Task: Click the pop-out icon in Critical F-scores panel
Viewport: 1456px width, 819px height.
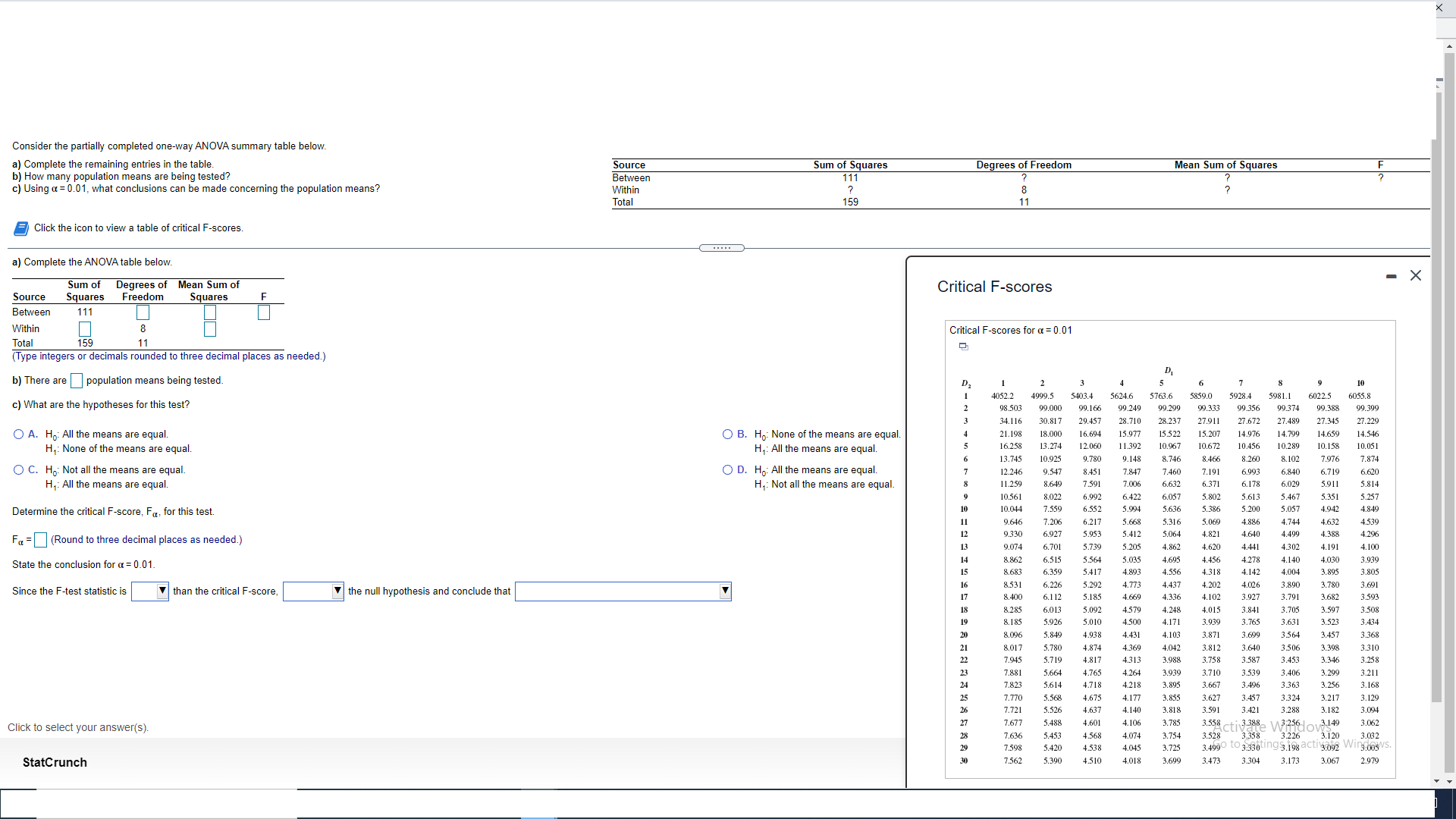Action: tap(964, 347)
